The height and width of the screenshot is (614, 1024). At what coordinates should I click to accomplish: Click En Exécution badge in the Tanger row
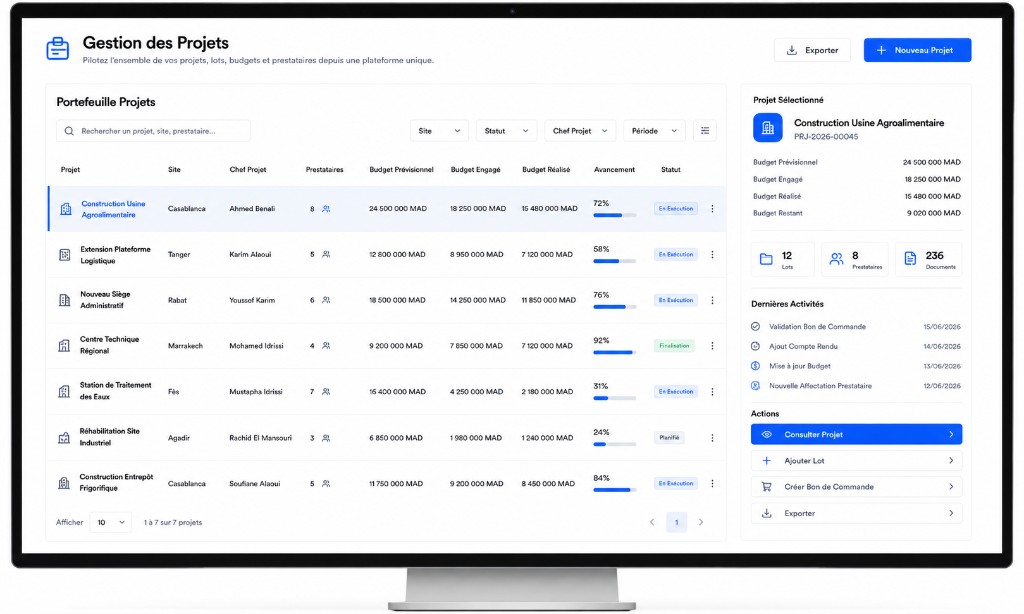[x=676, y=255]
